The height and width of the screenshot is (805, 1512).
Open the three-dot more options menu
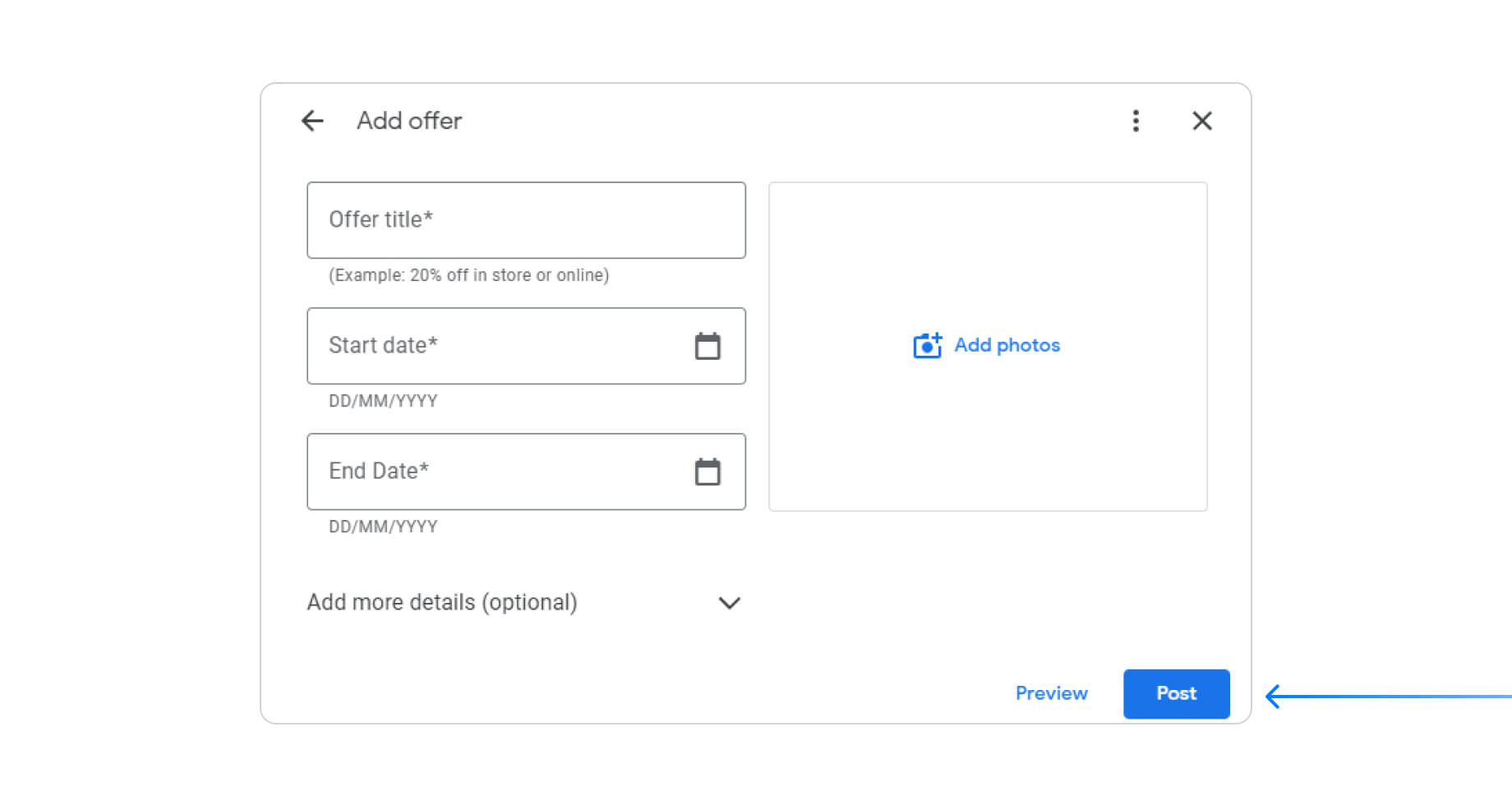click(x=1136, y=121)
